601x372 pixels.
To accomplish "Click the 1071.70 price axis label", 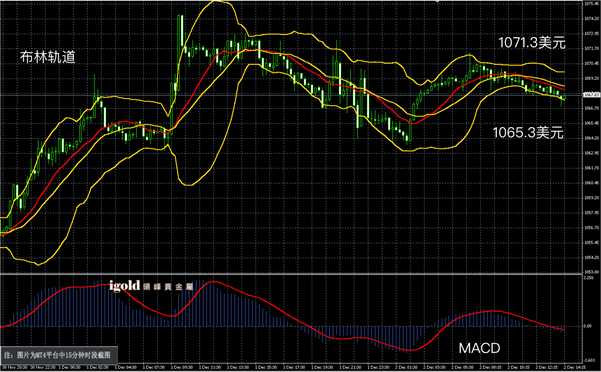I will [x=591, y=49].
